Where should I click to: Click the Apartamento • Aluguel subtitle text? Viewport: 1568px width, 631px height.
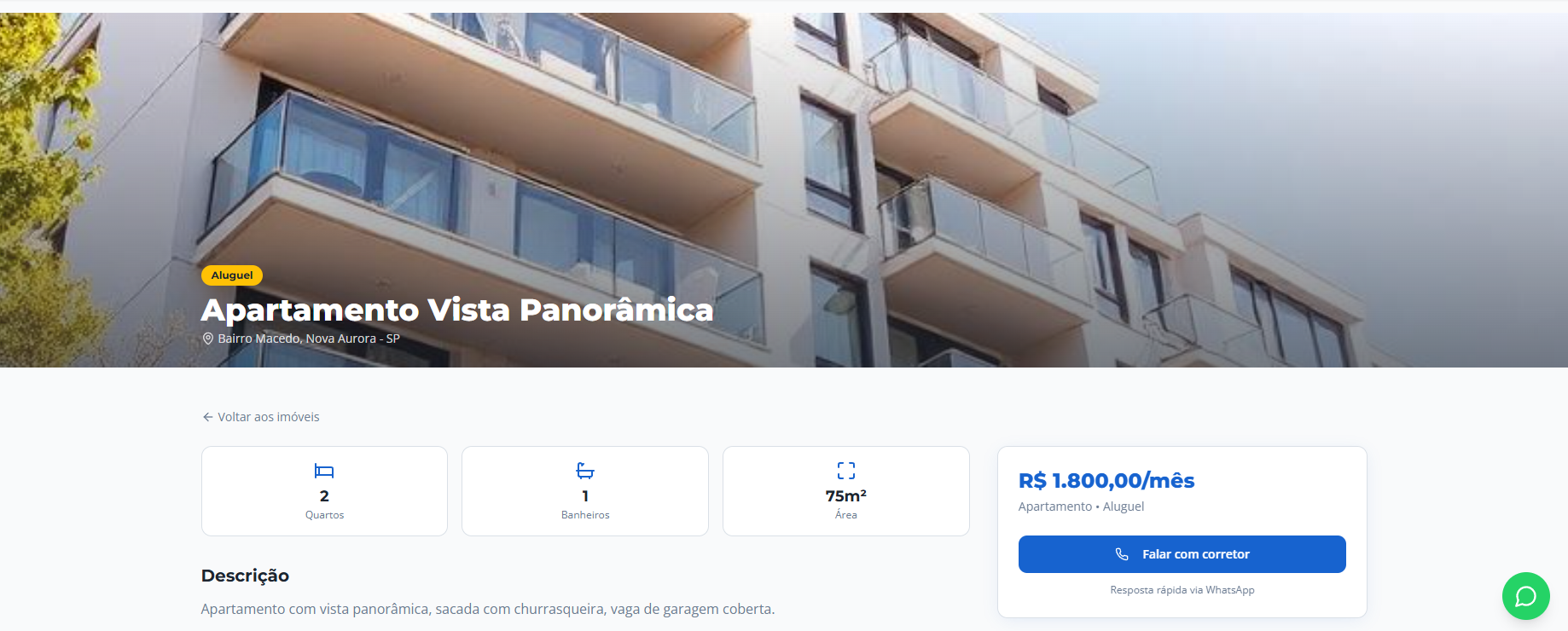tap(1081, 507)
